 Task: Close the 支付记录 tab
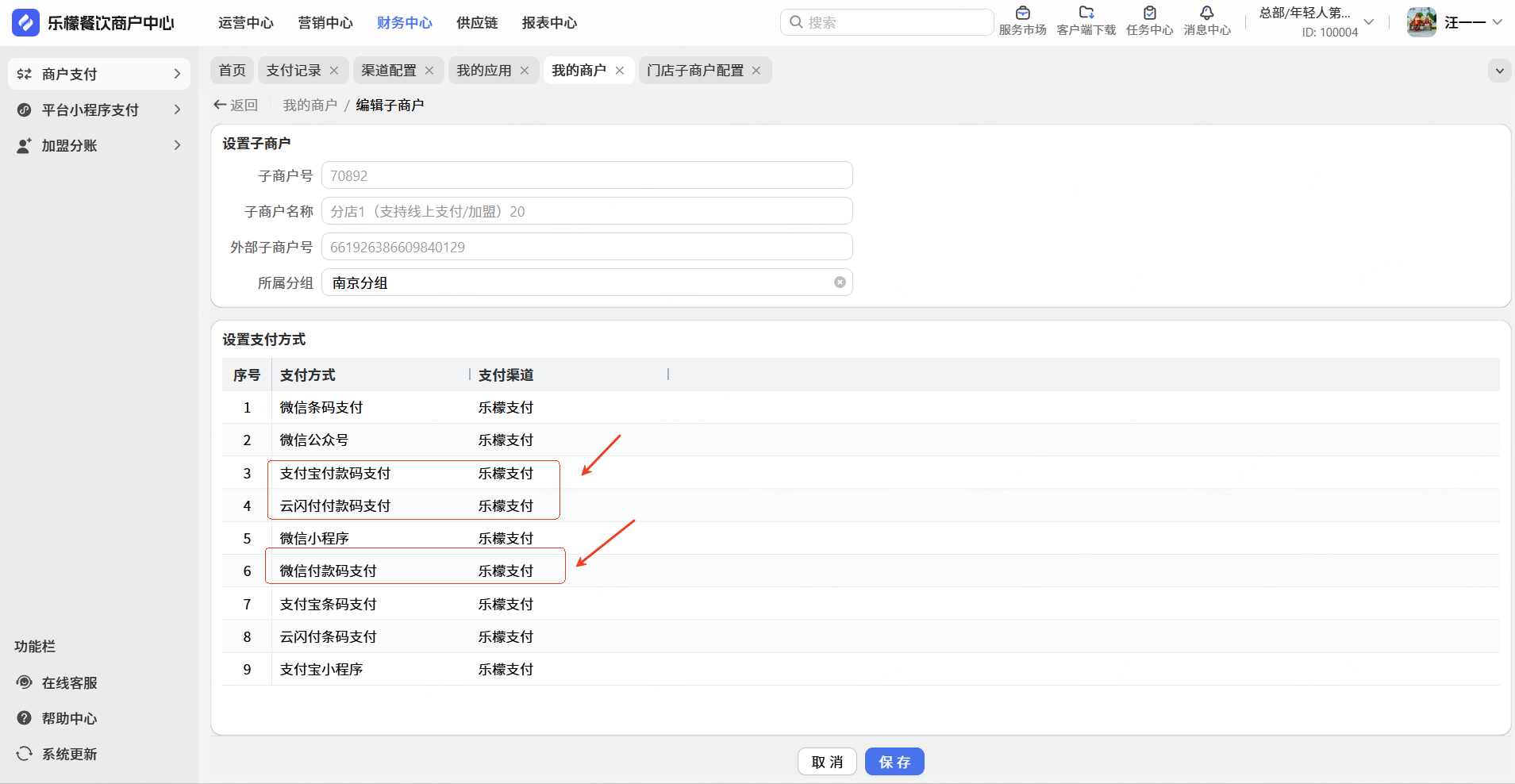pyautogui.click(x=334, y=71)
